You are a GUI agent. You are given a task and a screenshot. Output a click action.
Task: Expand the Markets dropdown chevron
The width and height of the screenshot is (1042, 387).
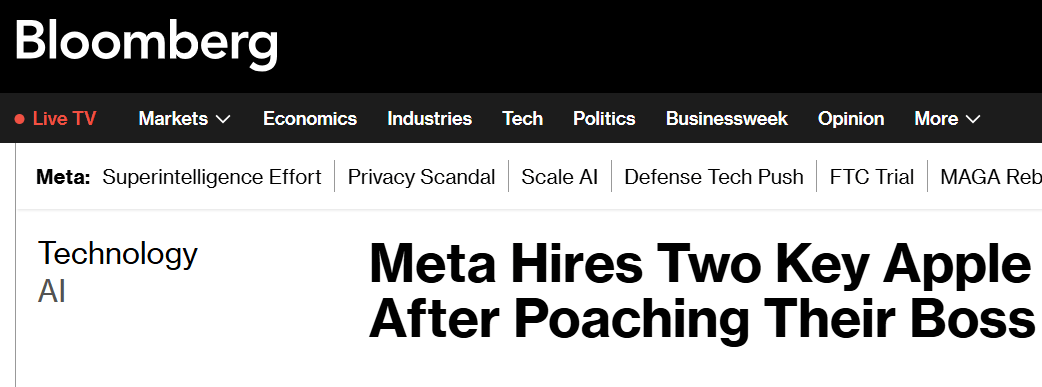pos(223,120)
